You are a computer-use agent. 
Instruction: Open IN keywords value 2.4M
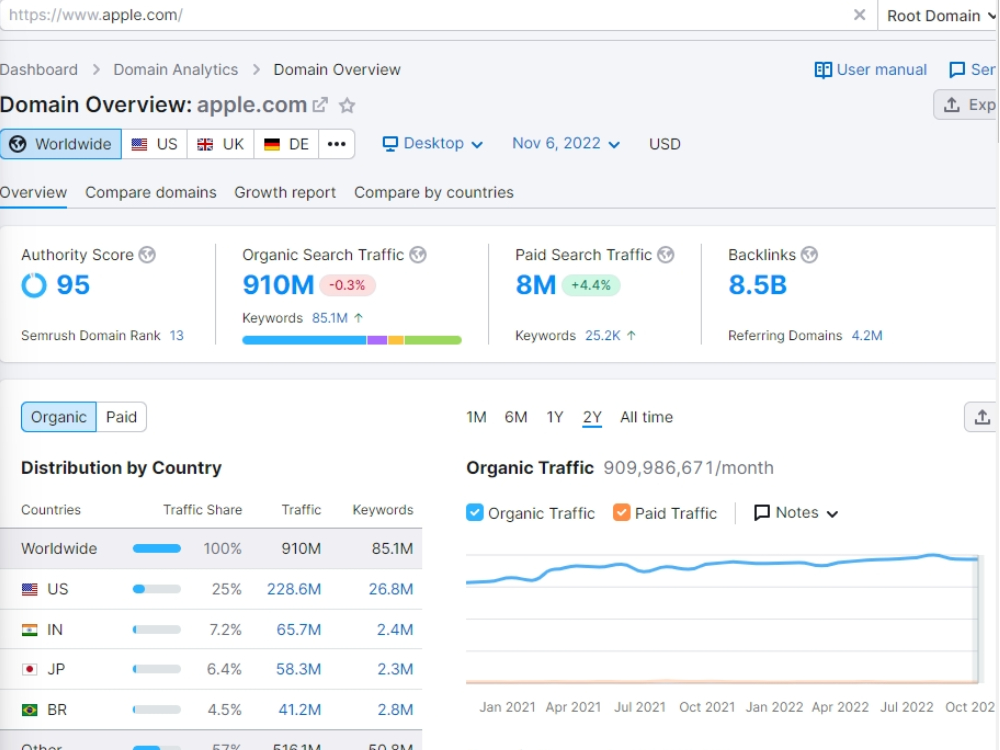tap(395, 630)
